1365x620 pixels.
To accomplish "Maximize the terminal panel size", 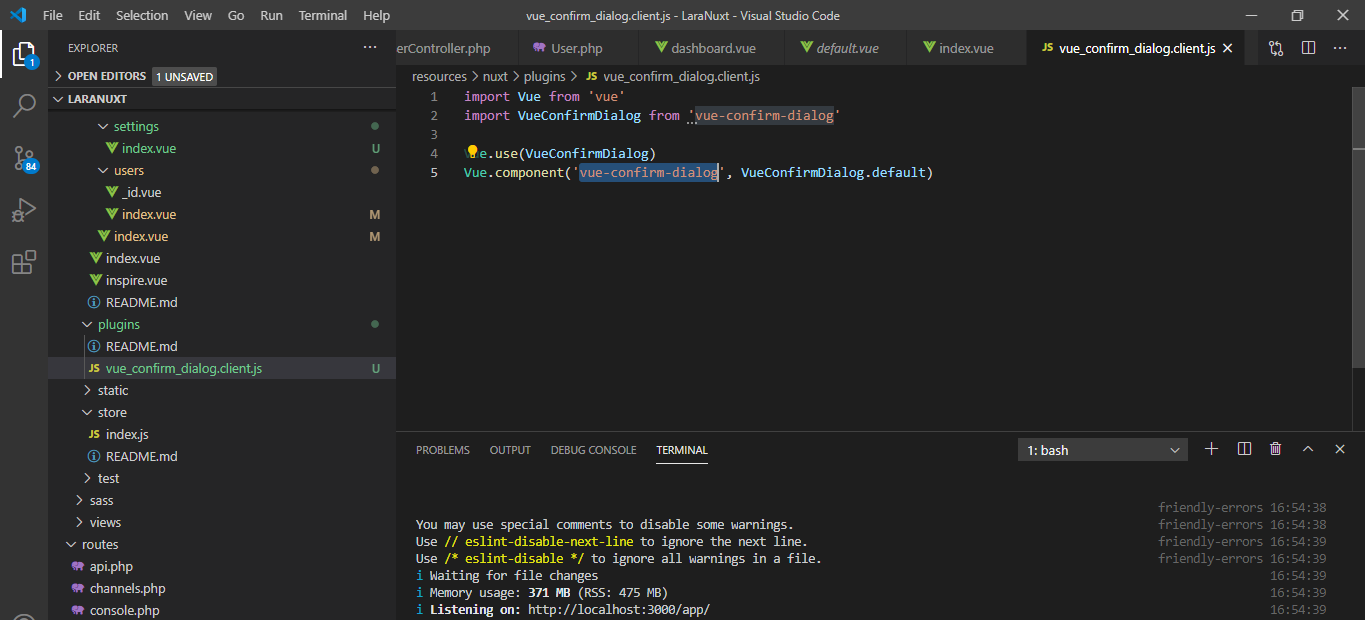I will [1307, 449].
